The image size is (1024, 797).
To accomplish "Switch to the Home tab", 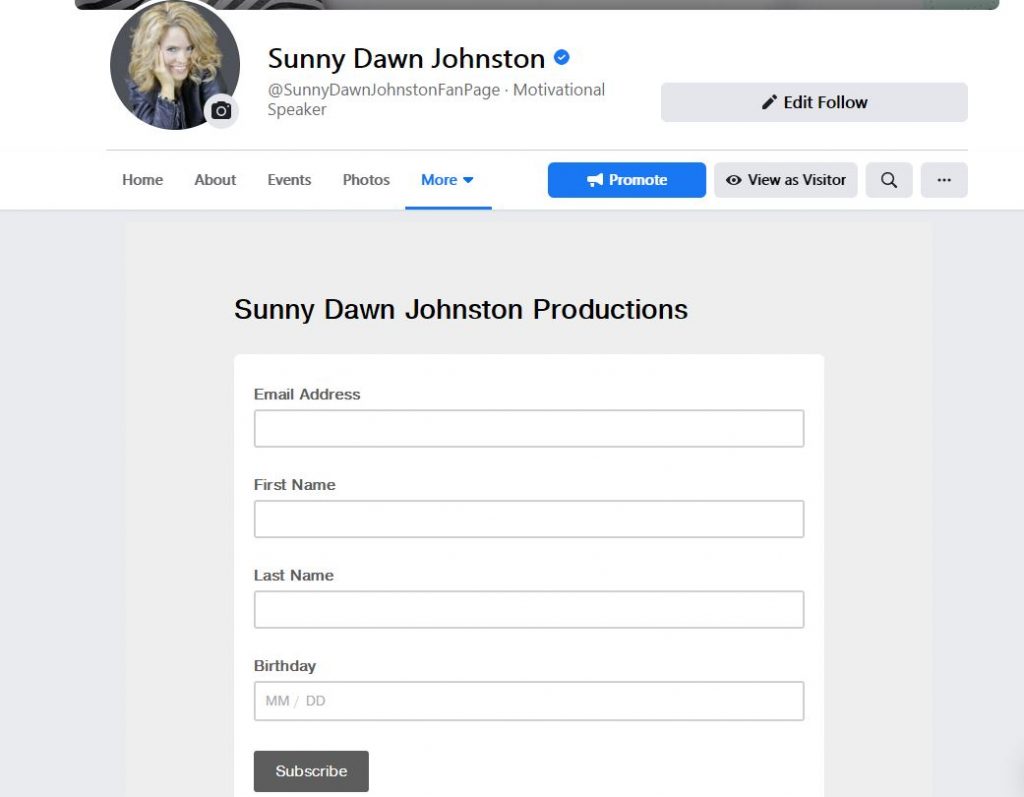I will [x=142, y=180].
